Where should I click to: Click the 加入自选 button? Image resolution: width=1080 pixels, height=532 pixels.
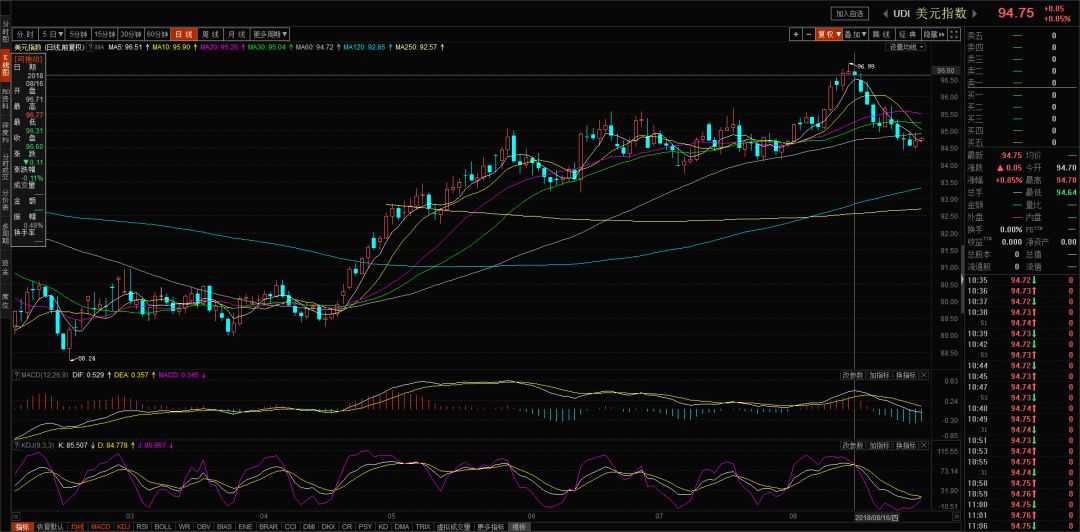pos(849,13)
